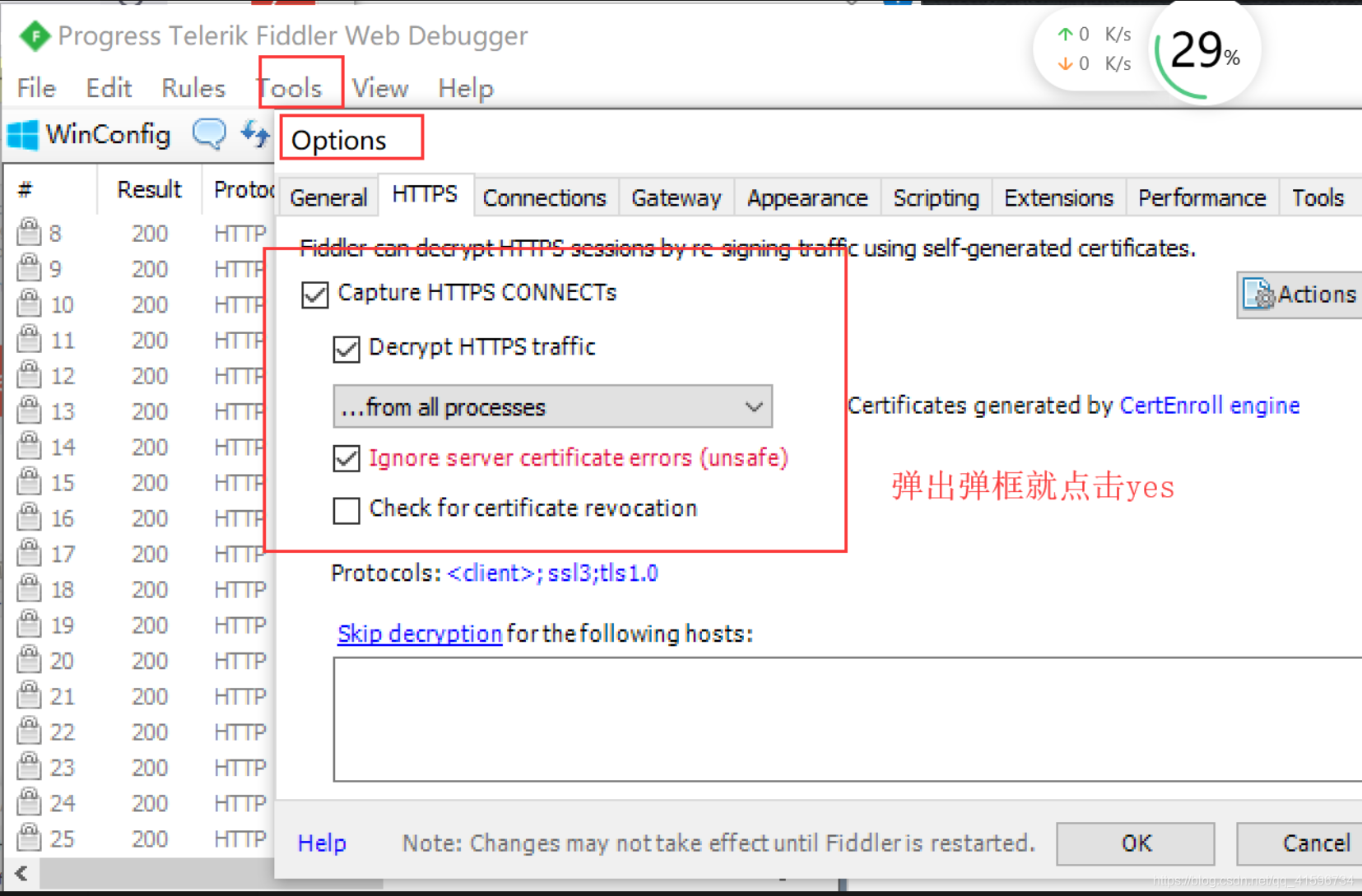Image resolution: width=1362 pixels, height=896 pixels.
Task: Open the CertEnroll engine link
Action: 1210,406
